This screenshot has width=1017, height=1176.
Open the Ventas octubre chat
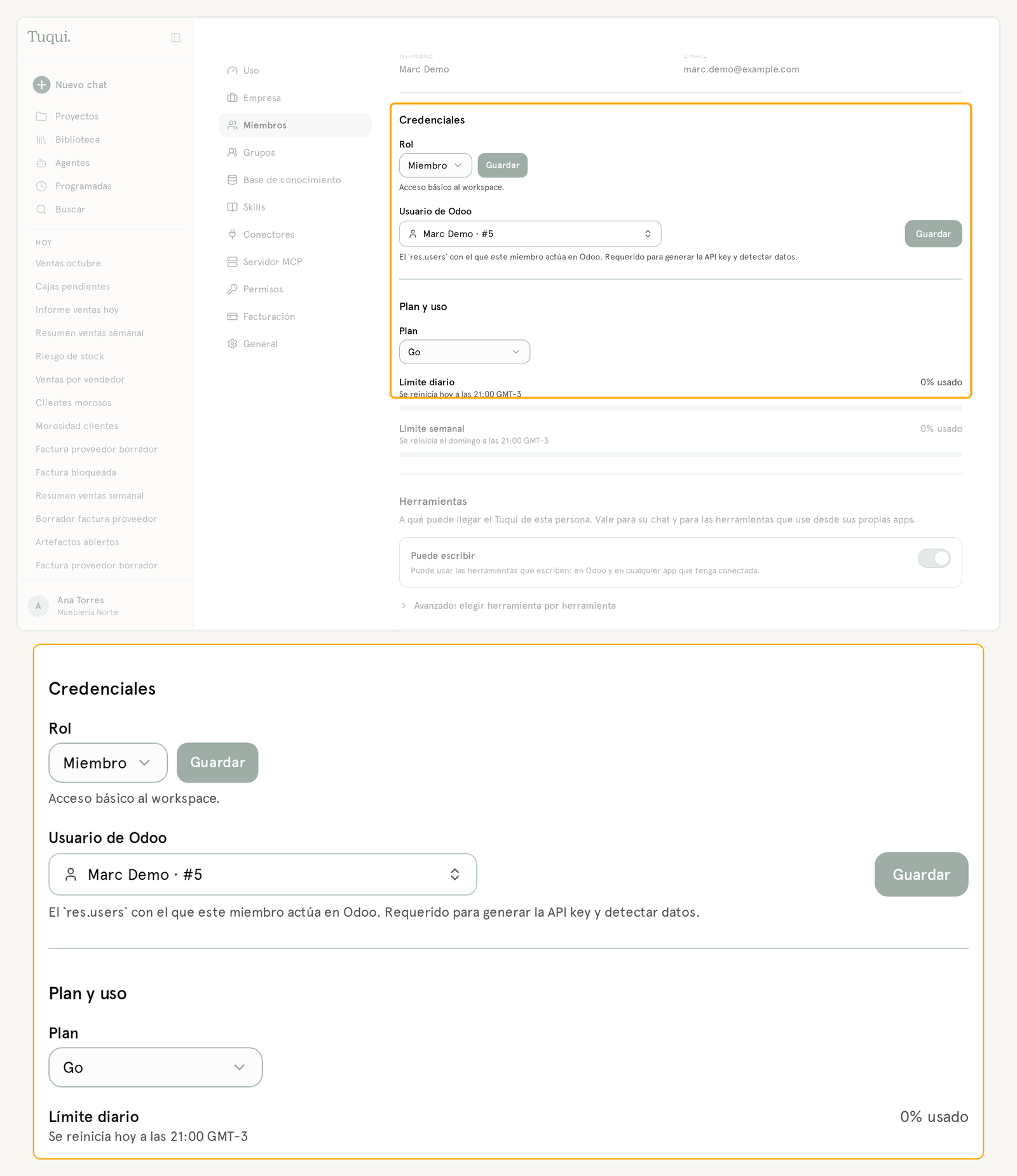pos(68,263)
